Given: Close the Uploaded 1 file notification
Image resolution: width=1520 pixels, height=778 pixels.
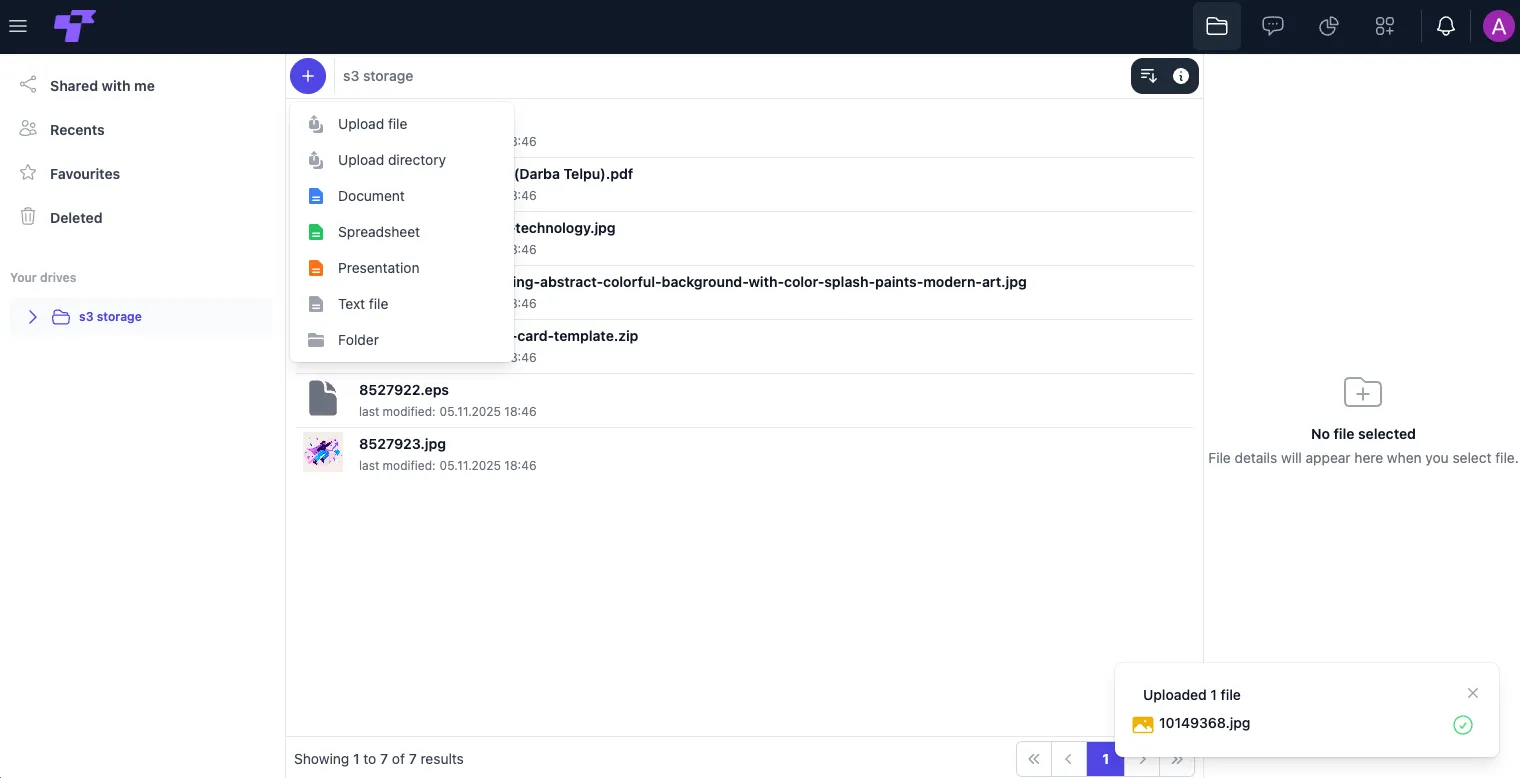Looking at the screenshot, I should (1473, 693).
